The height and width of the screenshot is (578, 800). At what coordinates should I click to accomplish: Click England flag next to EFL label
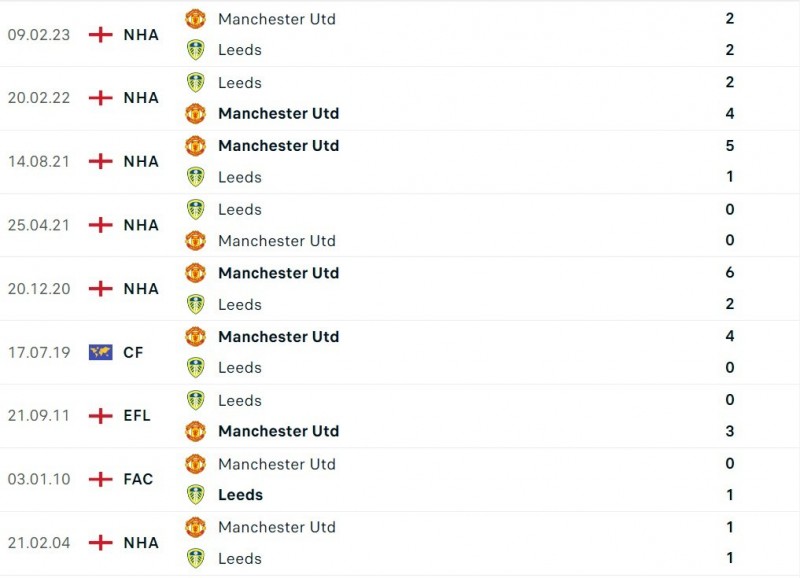point(100,416)
